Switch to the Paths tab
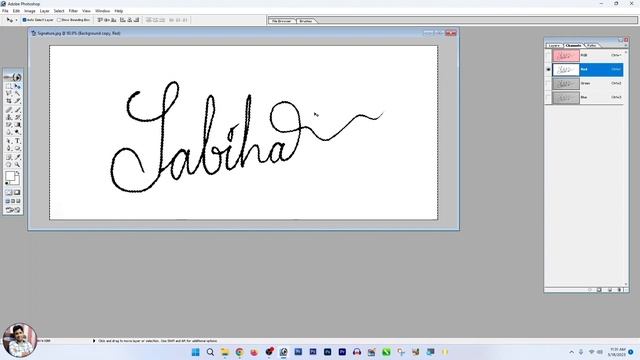 point(591,45)
